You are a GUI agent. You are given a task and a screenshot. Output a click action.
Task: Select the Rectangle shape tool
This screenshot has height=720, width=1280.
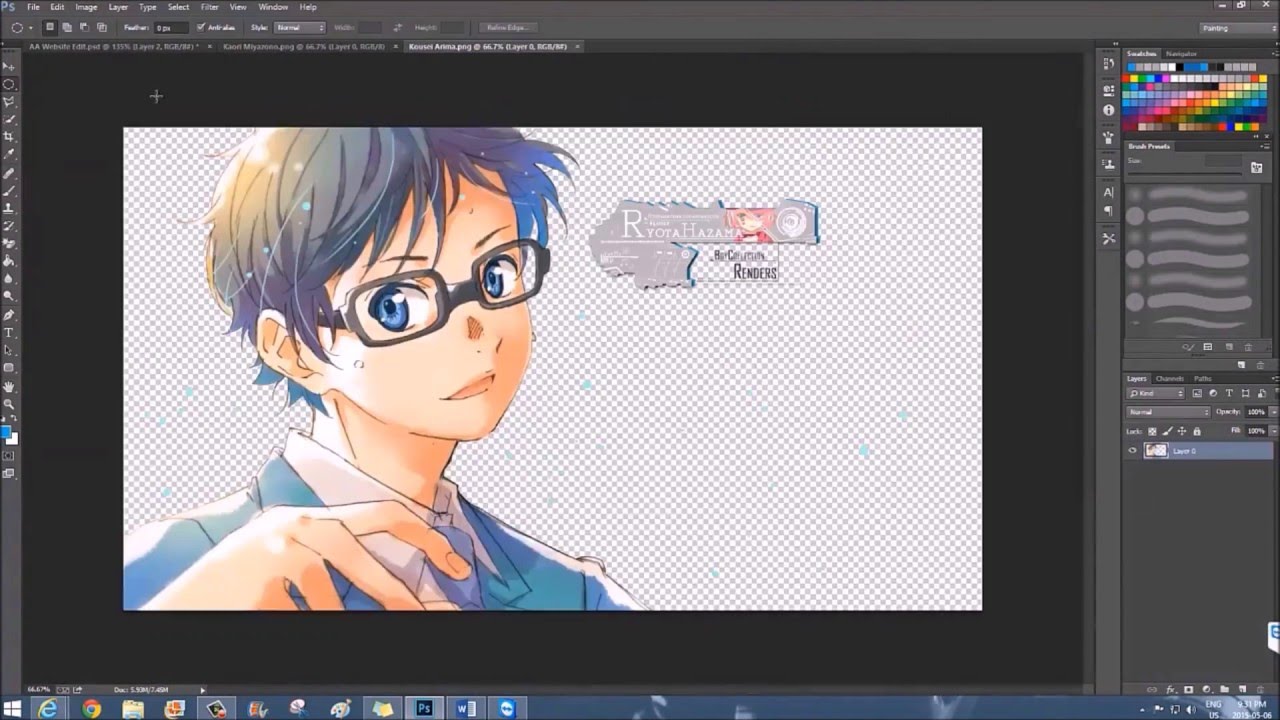click(x=9, y=368)
